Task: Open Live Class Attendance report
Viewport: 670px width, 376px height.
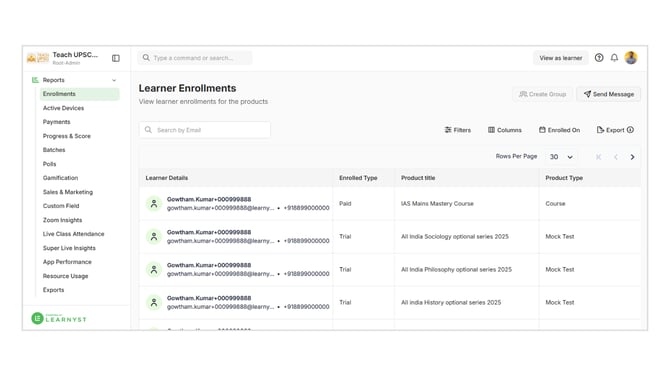Action: pyautogui.click(x=73, y=234)
